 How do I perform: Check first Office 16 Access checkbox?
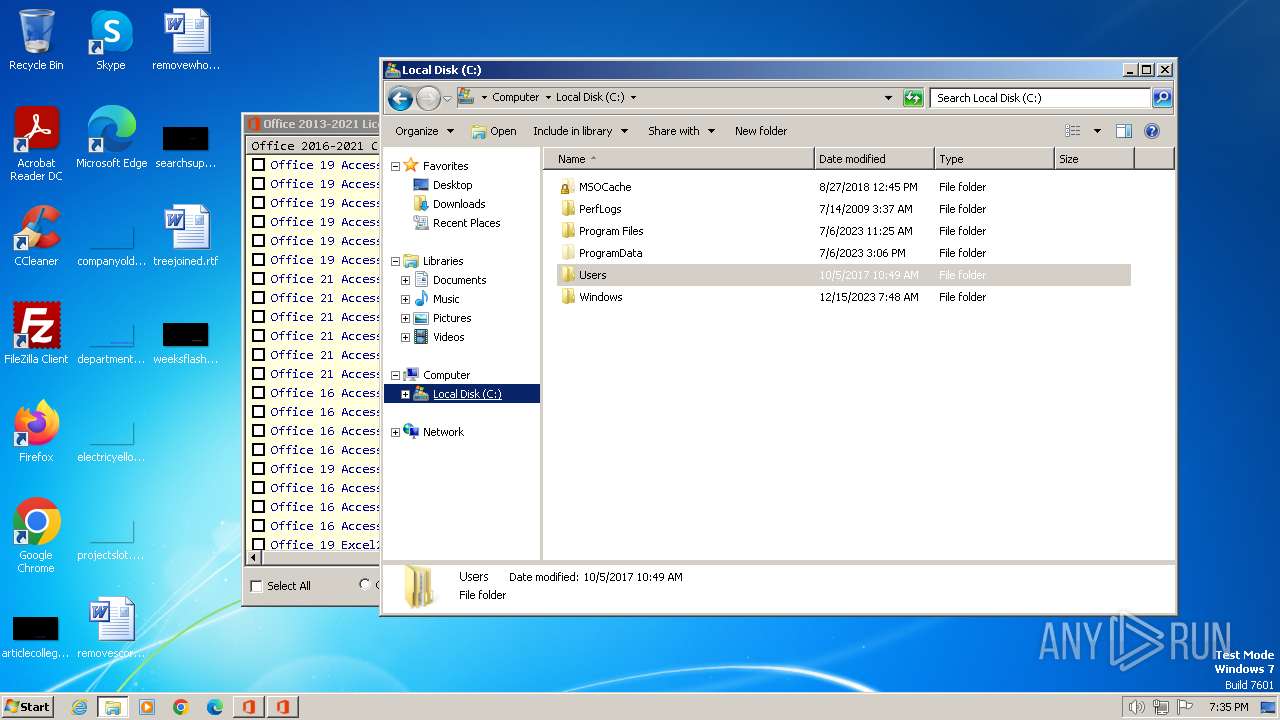point(259,393)
